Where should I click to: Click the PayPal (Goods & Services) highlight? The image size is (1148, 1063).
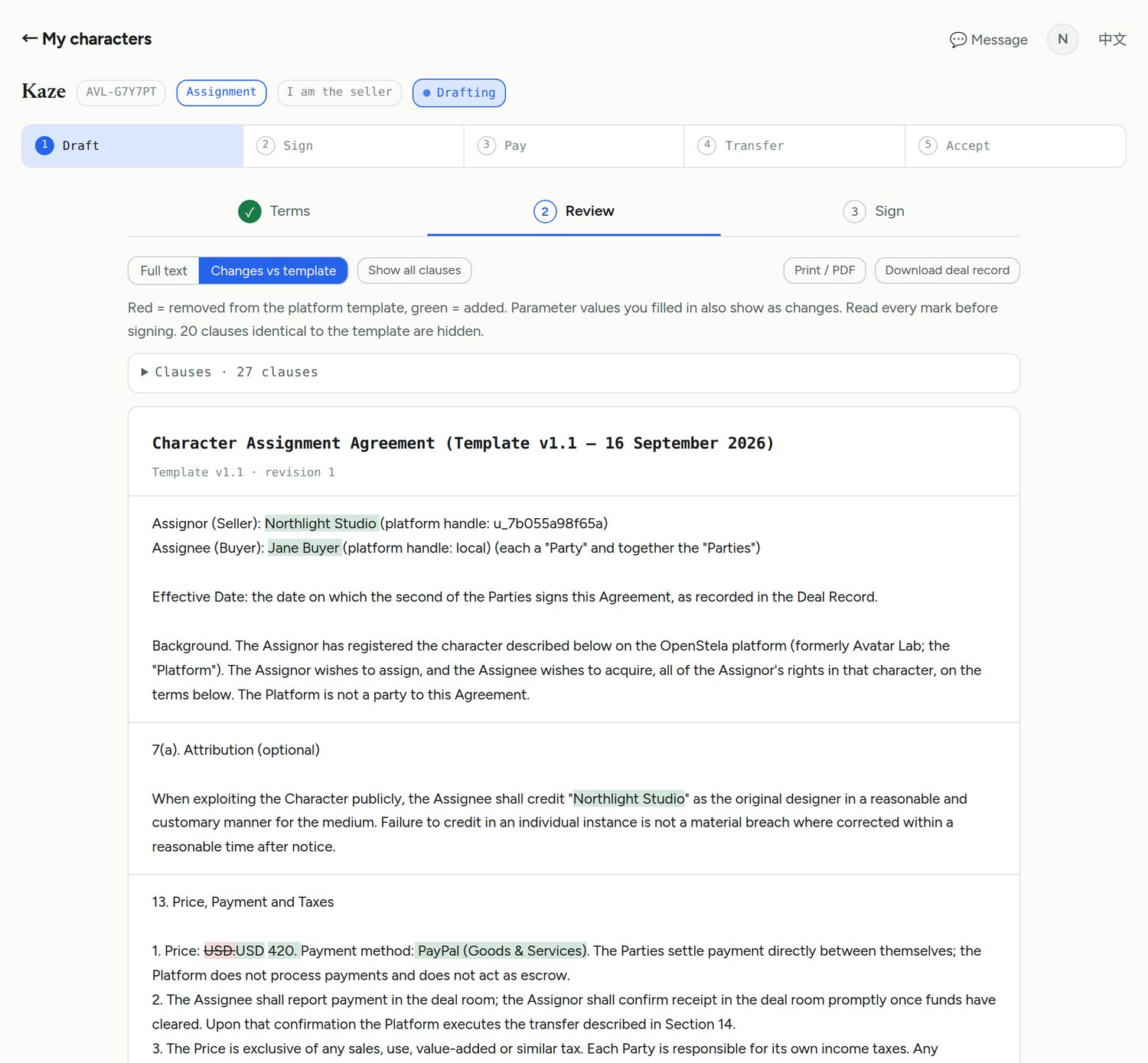pos(501,951)
